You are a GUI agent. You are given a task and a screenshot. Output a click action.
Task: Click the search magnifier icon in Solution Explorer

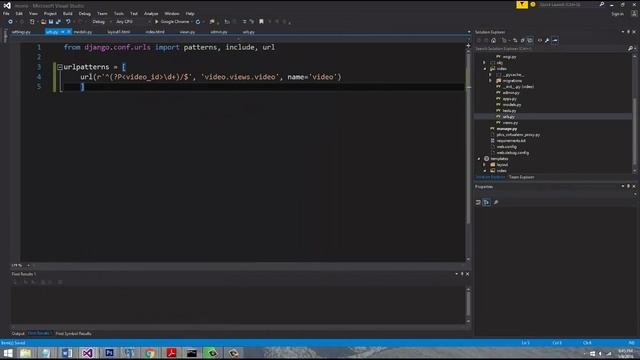[630, 49]
